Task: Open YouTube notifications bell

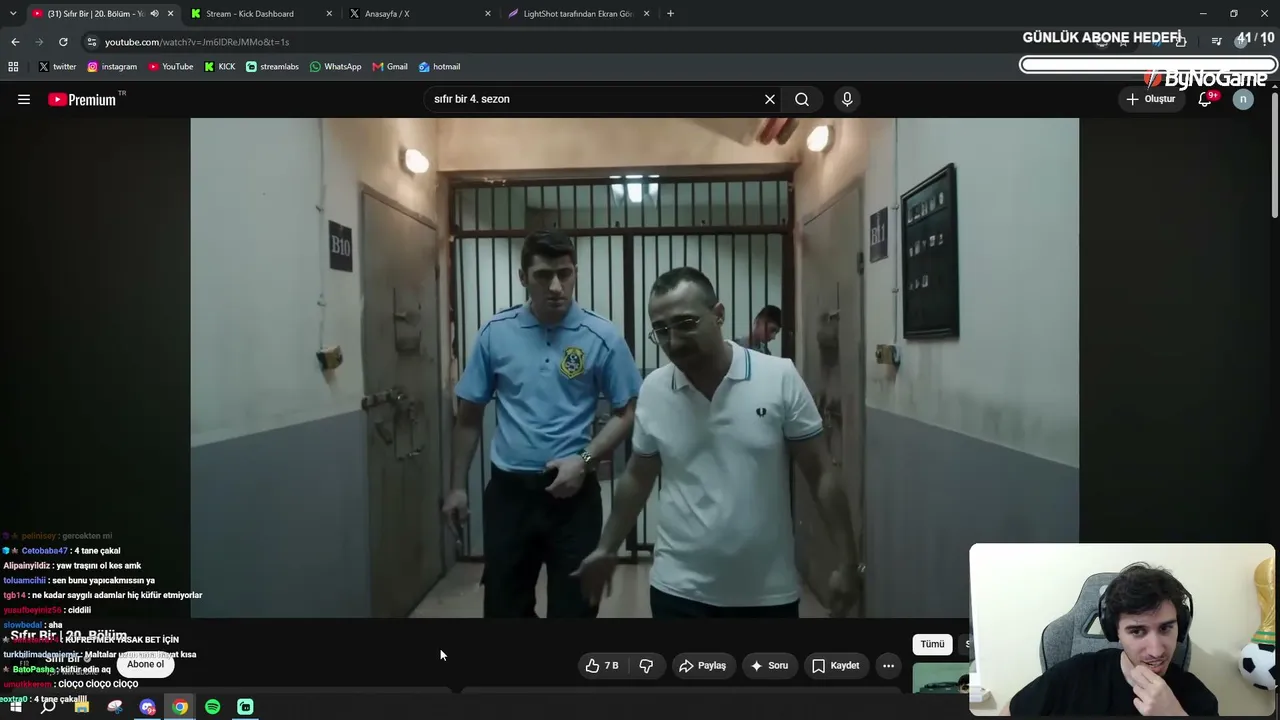Action: pyautogui.click(x=1205, y=99)
